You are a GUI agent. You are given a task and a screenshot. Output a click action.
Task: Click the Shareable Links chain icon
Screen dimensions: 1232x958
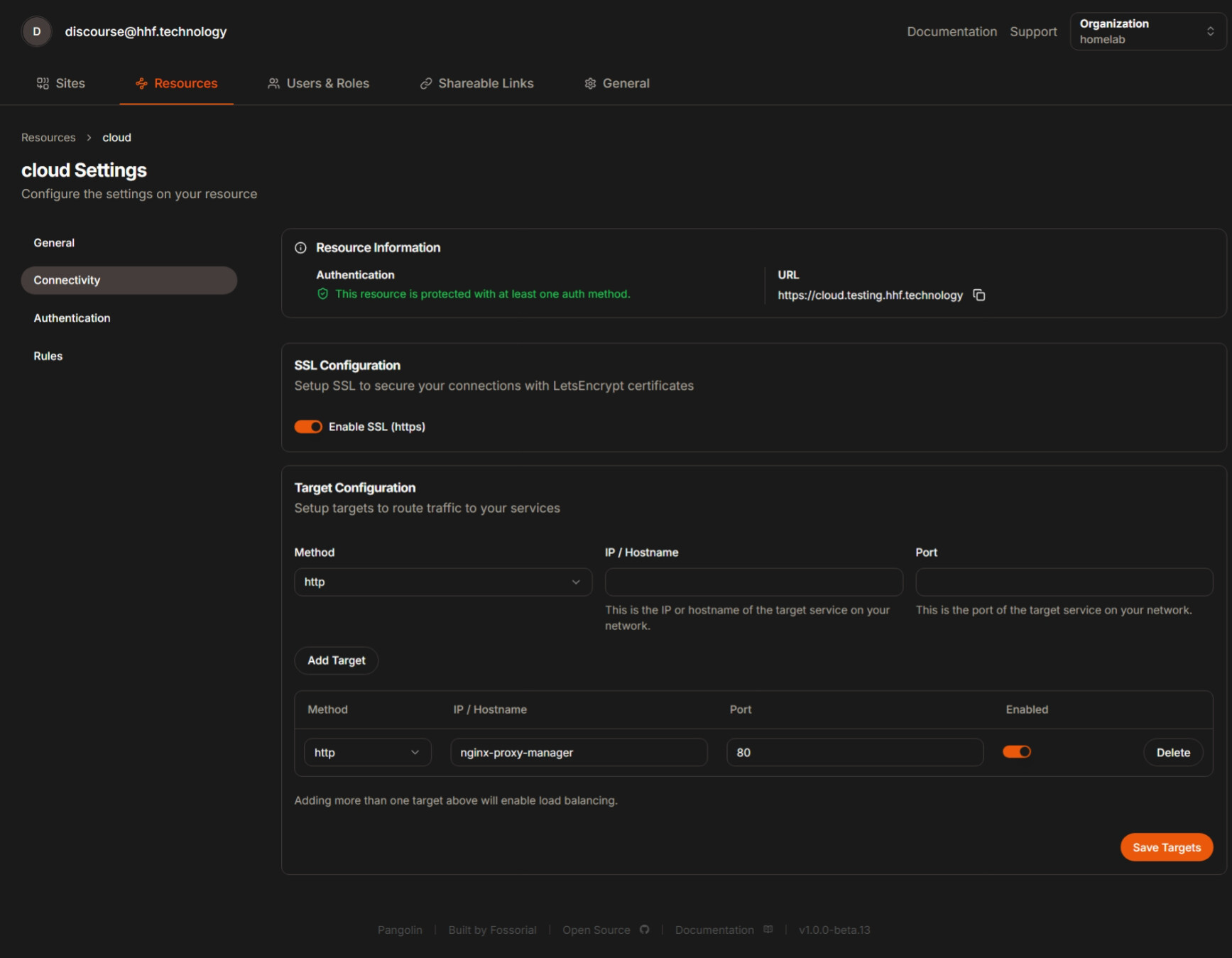coord(426,84)
